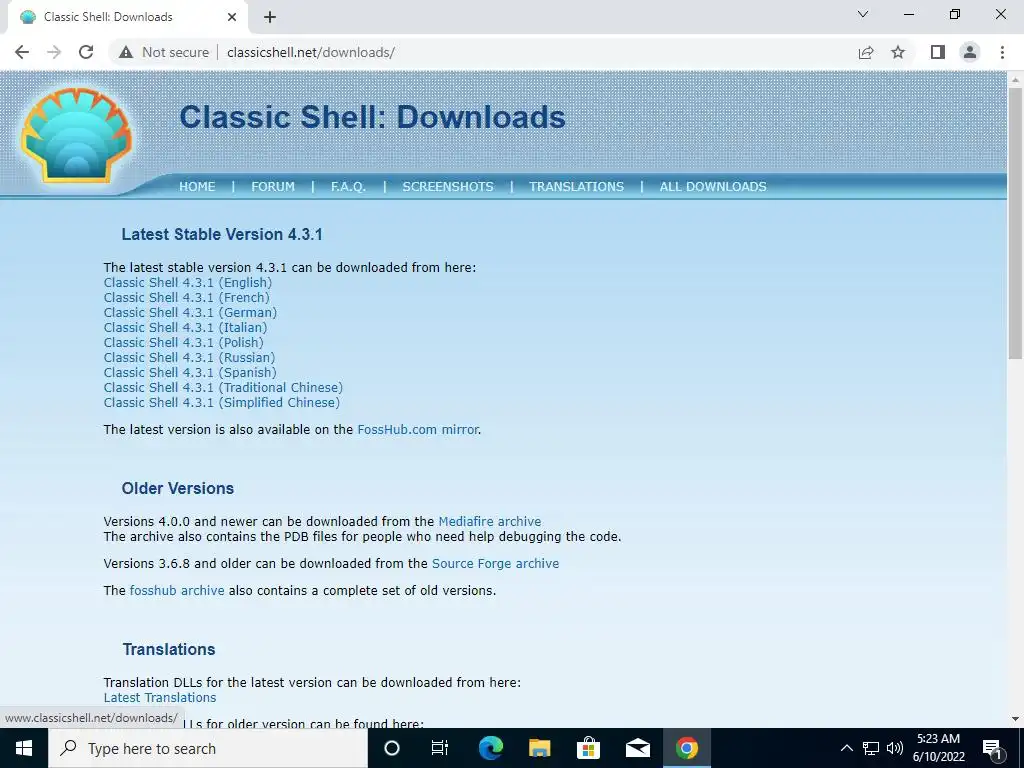Open ALL DOWNLOADS in site navigation
The image size is (1024, 768).
[x=713, y=187]
